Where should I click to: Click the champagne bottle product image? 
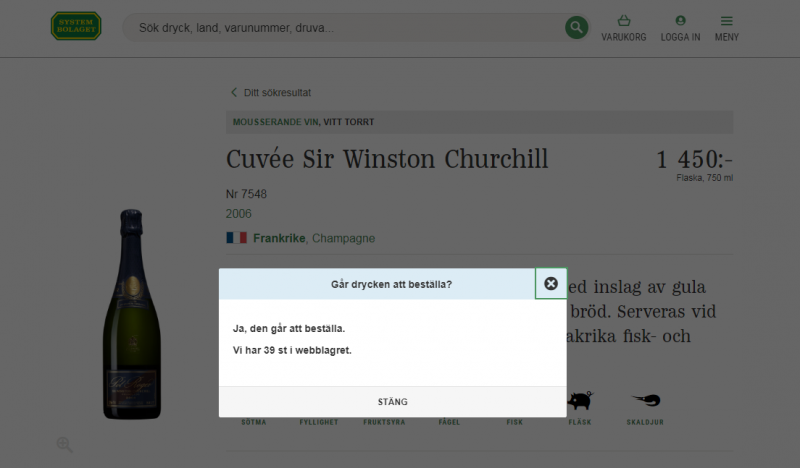tap(132, 314)
